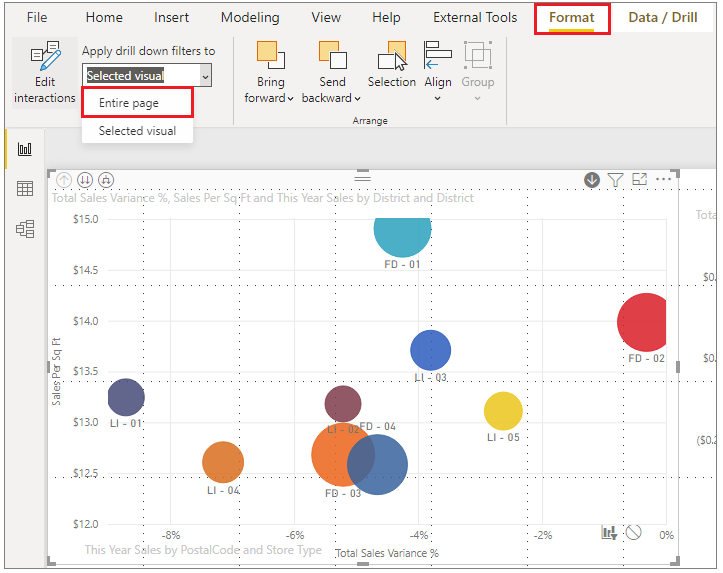This screenshot has height=573, width=723.
Task: Select the Format ribbon tab
Action: [572, 18]
